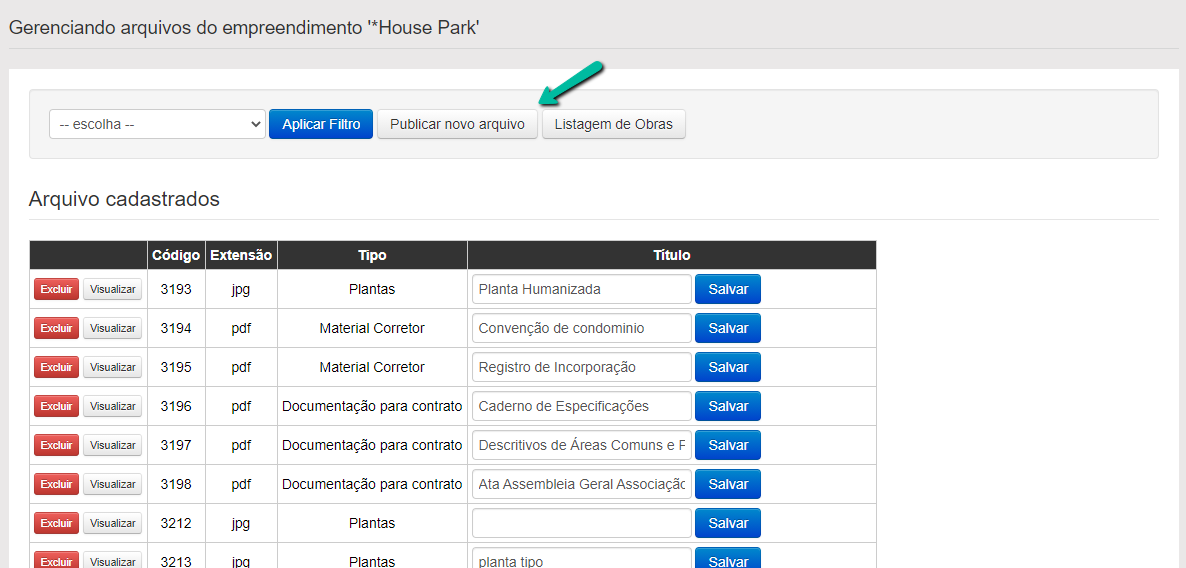This screenshot has height=568, width=1186.
Task: Save title for Planta Humanizada row
Action: tap(728, 289)
